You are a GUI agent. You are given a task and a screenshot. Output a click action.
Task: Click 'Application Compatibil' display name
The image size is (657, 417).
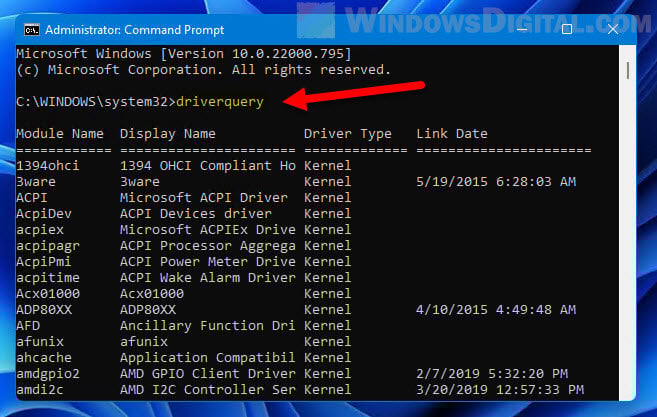pyautogui.click(x=208, y=357)
